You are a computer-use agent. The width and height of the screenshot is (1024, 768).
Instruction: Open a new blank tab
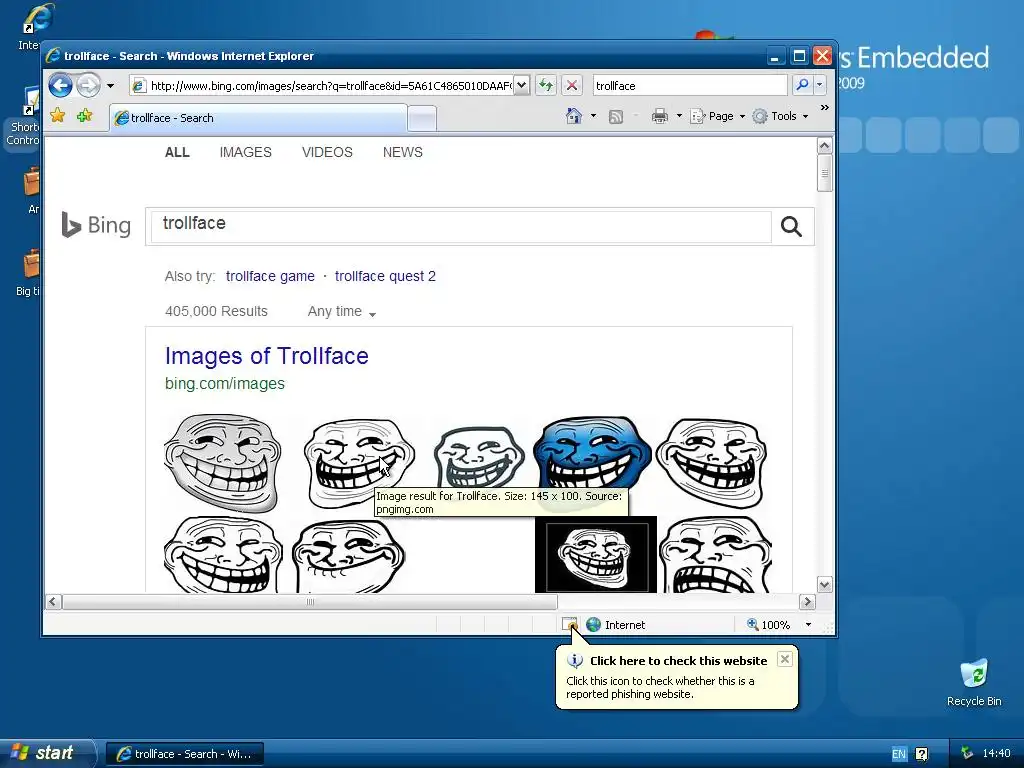pyautogui.click(x=422, y=118)
